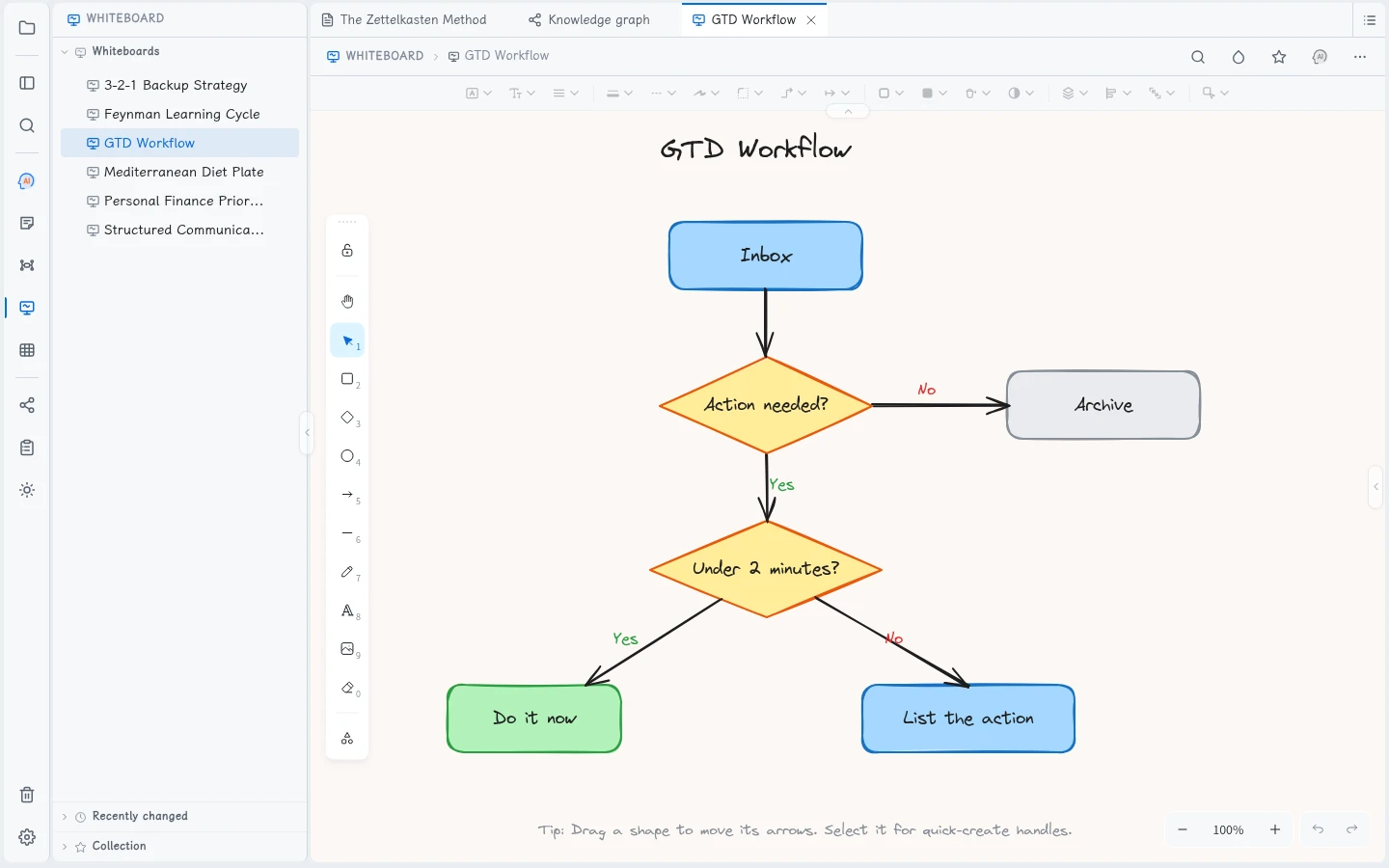Select the Diamond shape tool
1389x868 pixels.
pos(347,418)
